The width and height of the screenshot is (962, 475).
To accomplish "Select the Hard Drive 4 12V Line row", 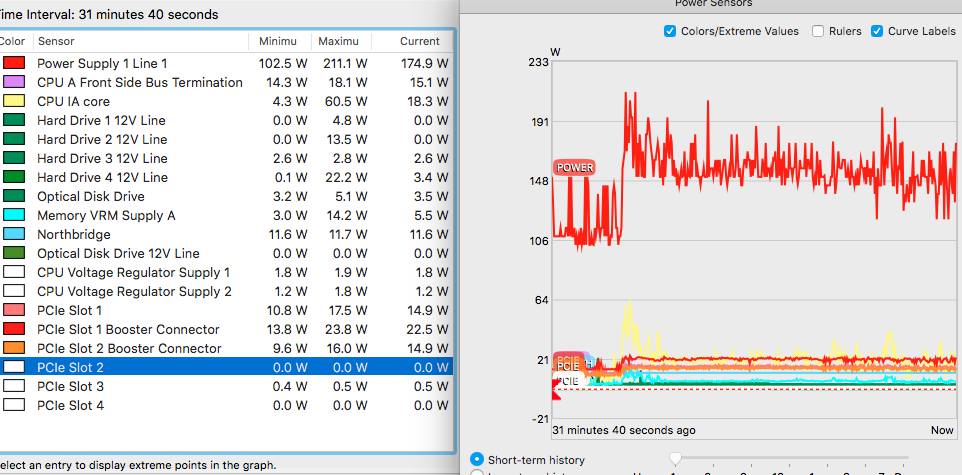I will (x=226, y=177).
